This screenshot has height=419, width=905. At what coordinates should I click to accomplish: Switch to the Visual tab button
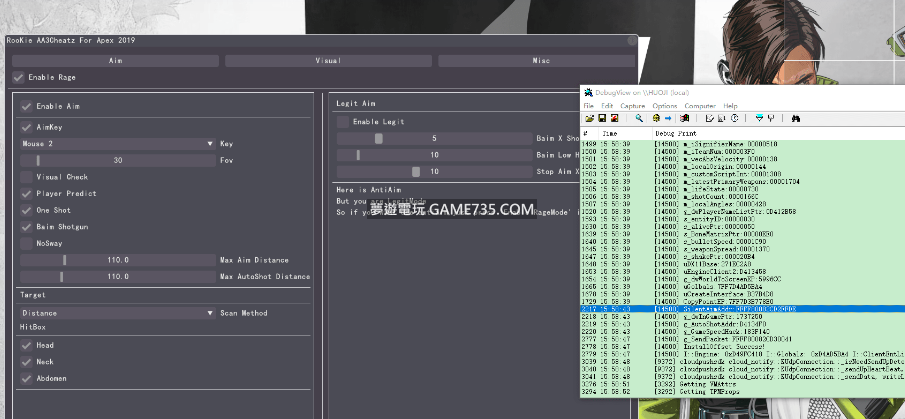[x=328, y=61]
